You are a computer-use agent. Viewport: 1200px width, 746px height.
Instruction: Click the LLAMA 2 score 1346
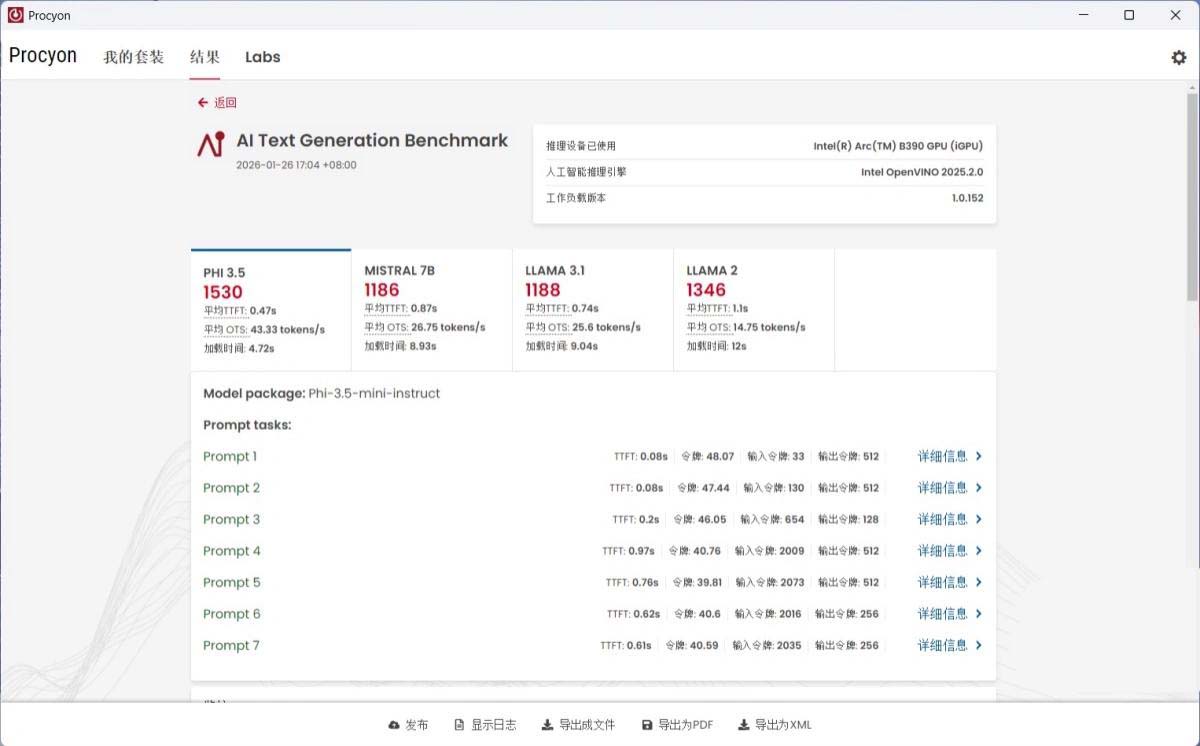[706, 290]
